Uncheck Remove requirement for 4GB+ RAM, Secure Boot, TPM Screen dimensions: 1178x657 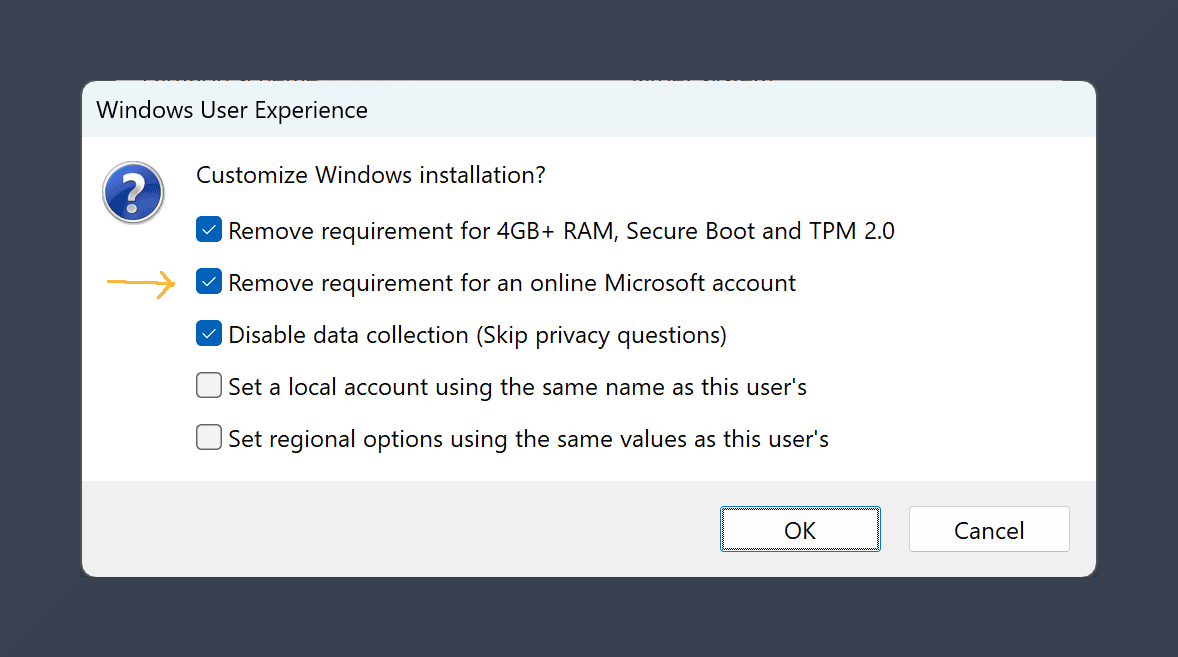click(209, 230)
